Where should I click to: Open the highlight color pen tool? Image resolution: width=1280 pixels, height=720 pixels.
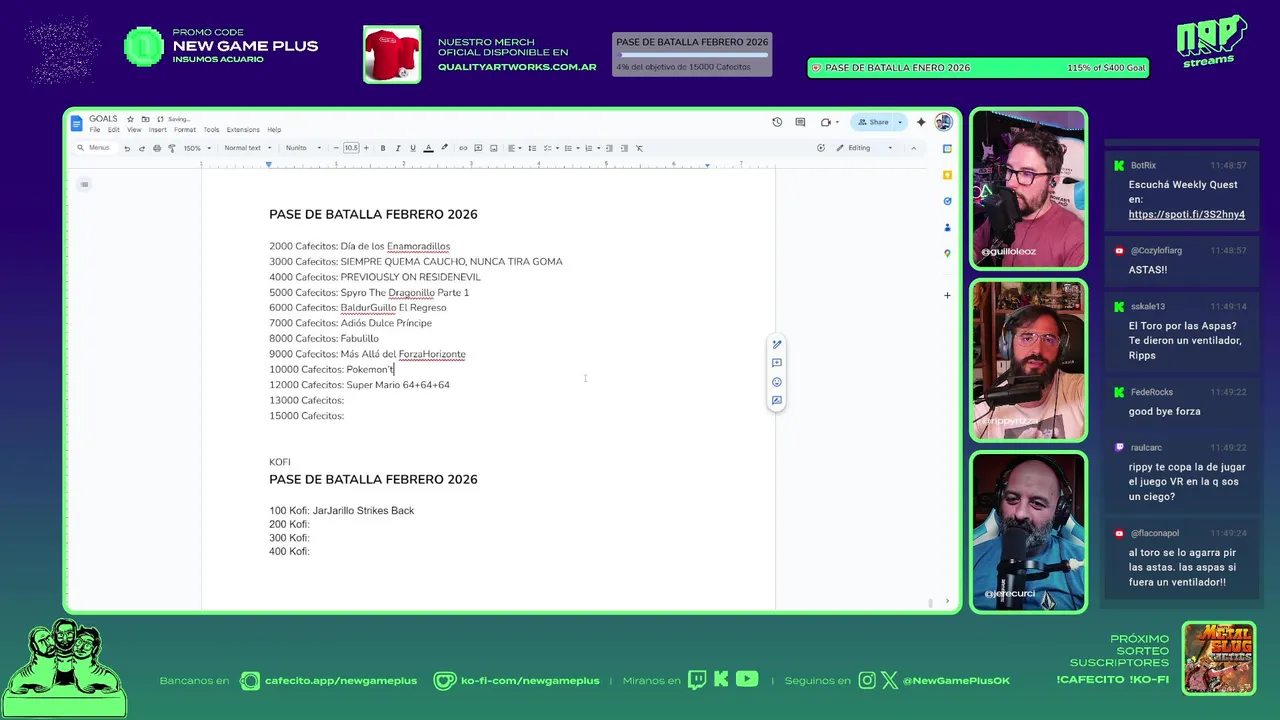coord(445,148)
